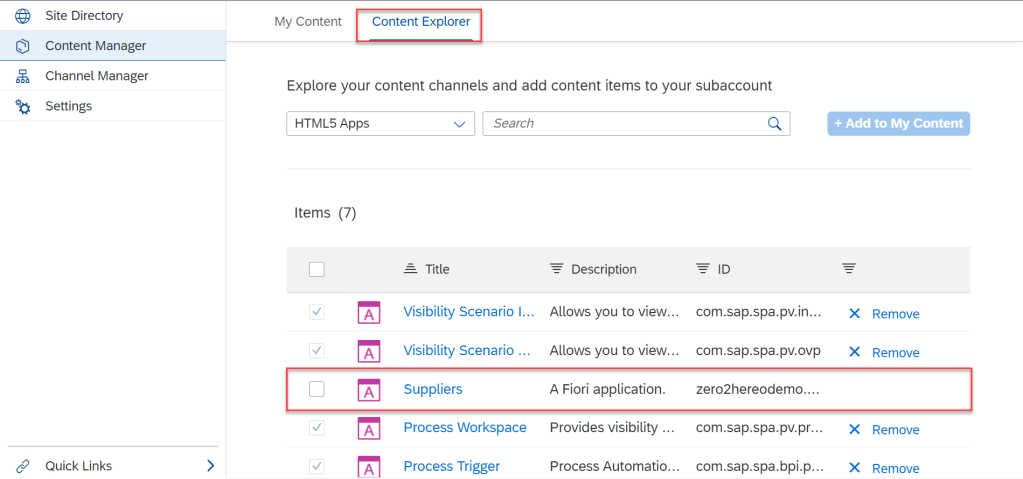This screenshot has height=479, width=1023.
Task: Click the Quick Links chain icon
Action: [x=23, y=466]
